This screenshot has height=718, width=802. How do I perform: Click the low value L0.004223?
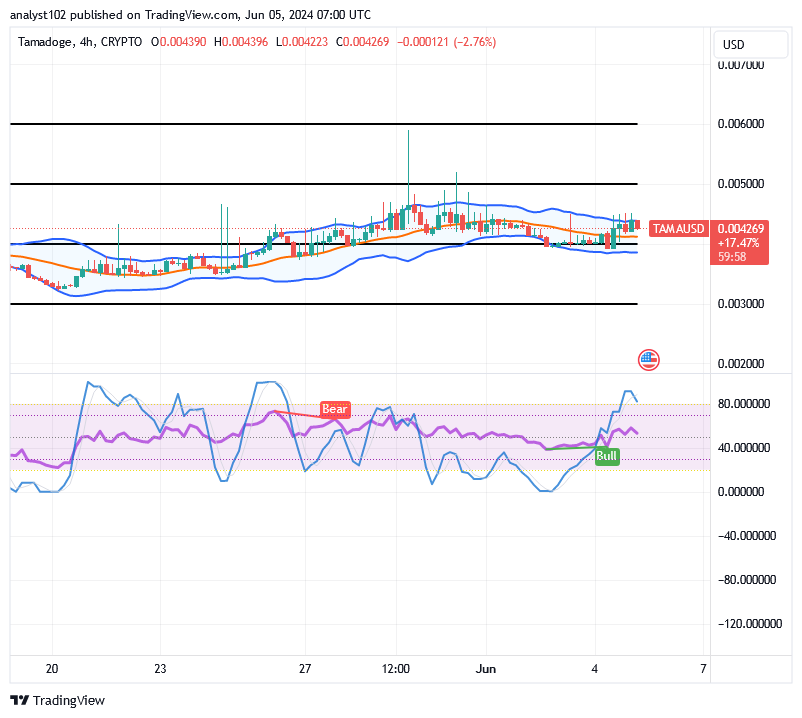302,42
